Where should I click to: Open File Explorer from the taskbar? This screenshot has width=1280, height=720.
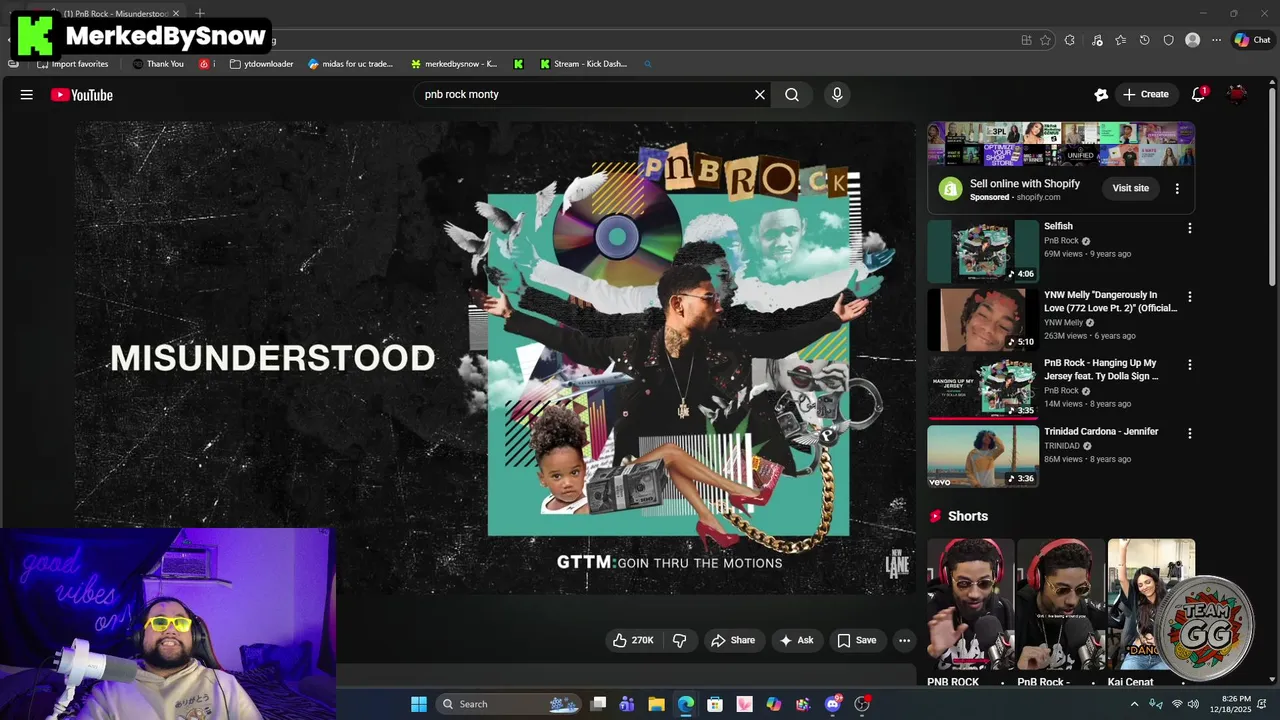656,704
